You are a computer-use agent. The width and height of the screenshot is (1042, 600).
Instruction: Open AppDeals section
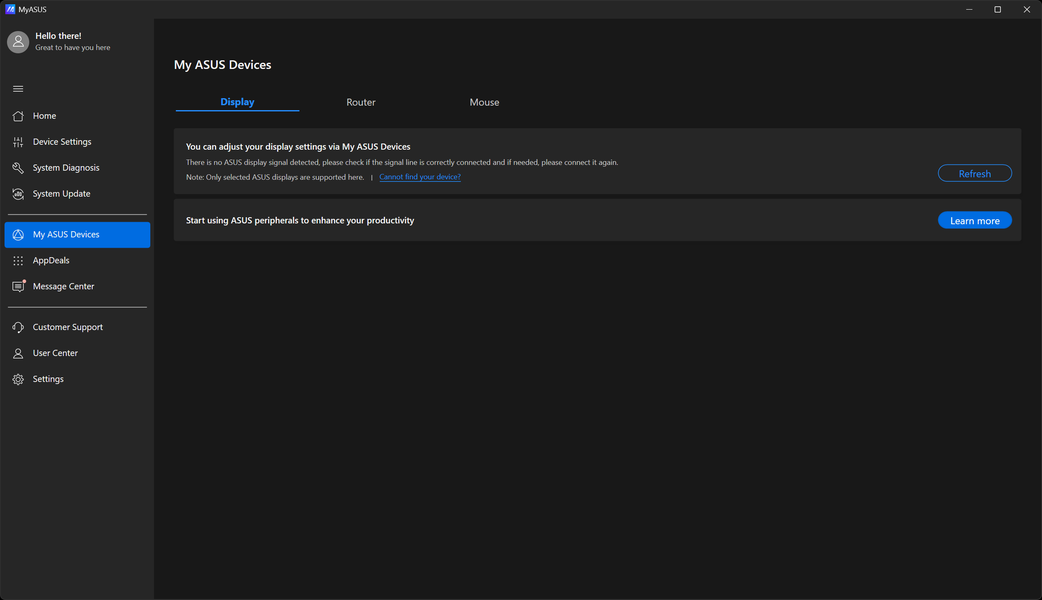pos(77,260)
